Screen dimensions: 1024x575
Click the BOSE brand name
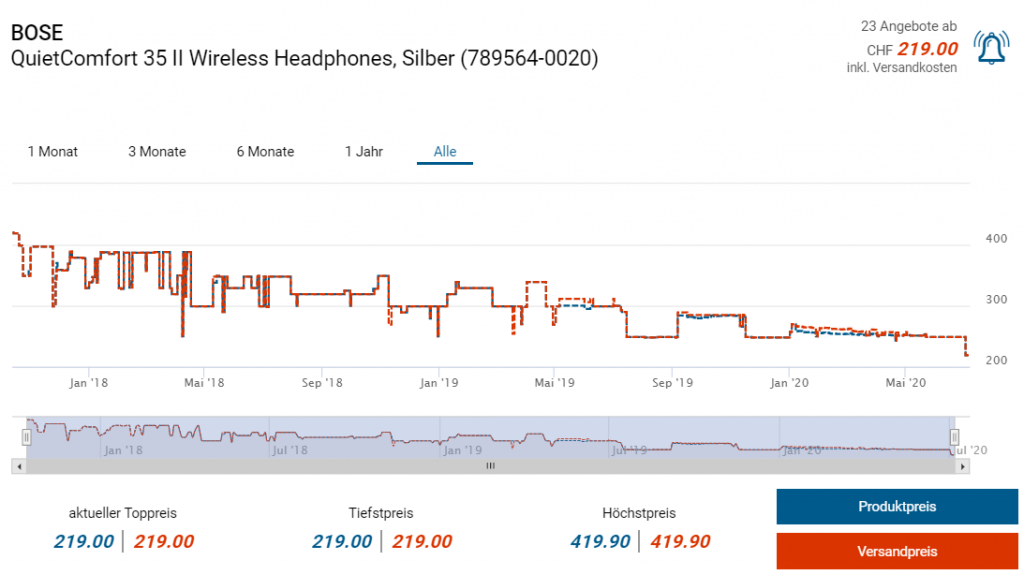click(37, 32)
